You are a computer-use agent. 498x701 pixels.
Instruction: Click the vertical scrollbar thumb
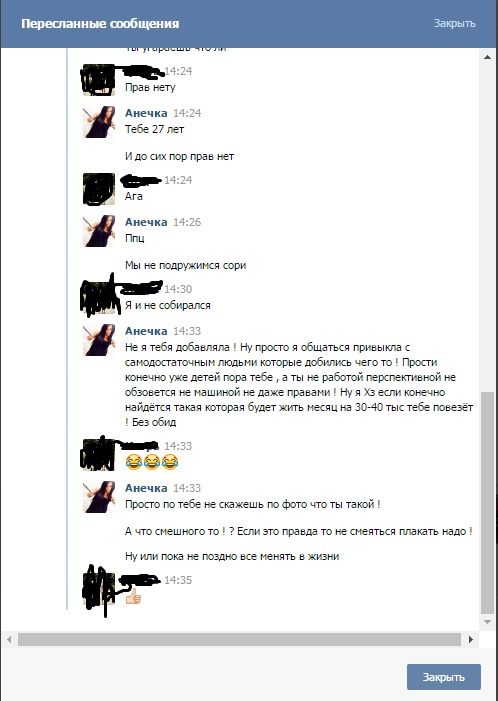coord(488,503)
